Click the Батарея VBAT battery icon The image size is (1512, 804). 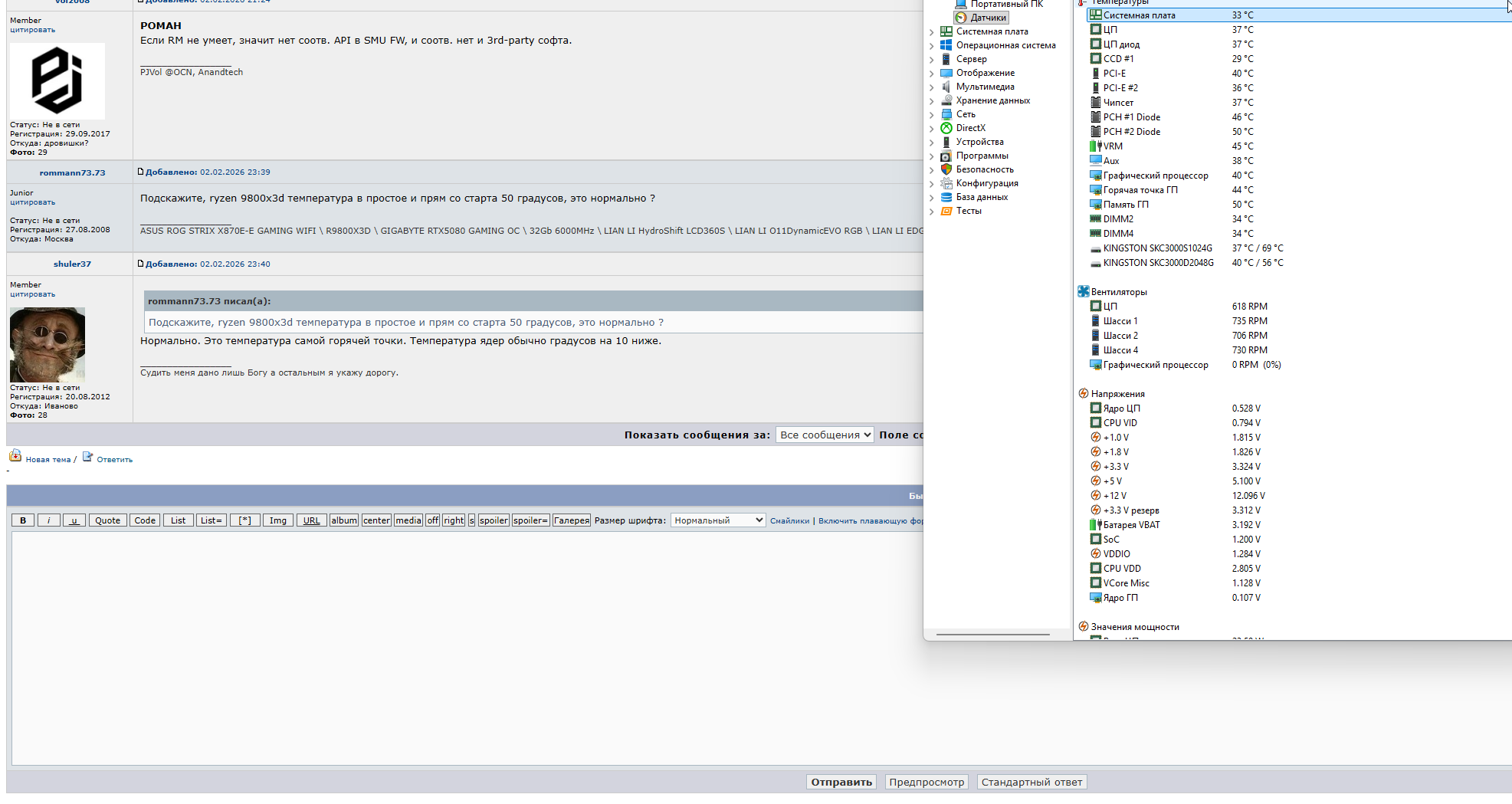pos(1095,524)
